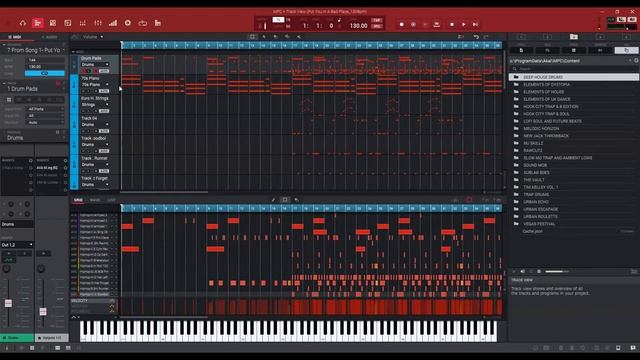
Task: Open VEGAS FESTIVAL folder
Action: [x=573, y=224]
